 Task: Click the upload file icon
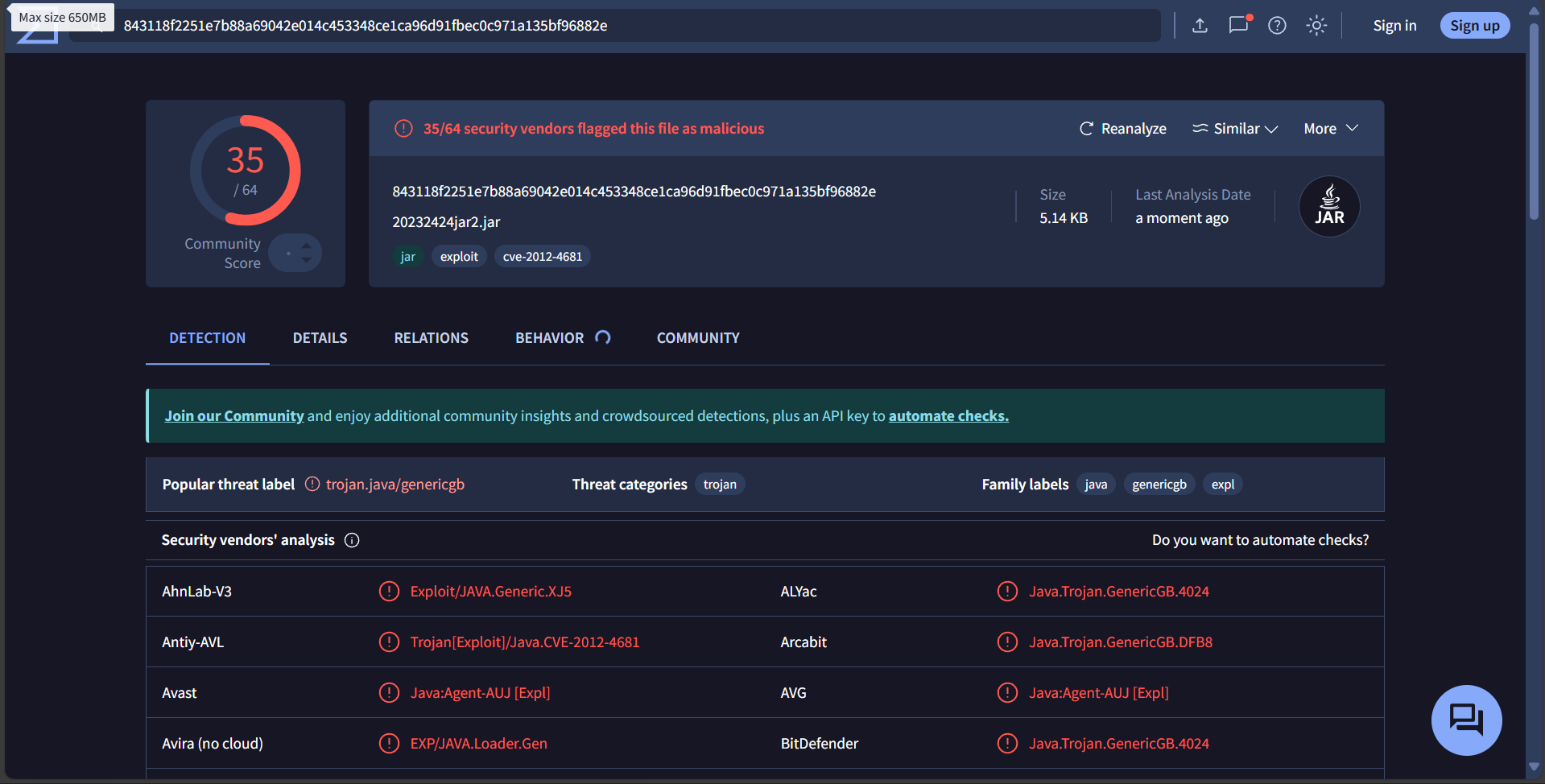[x=1200, y=26]
